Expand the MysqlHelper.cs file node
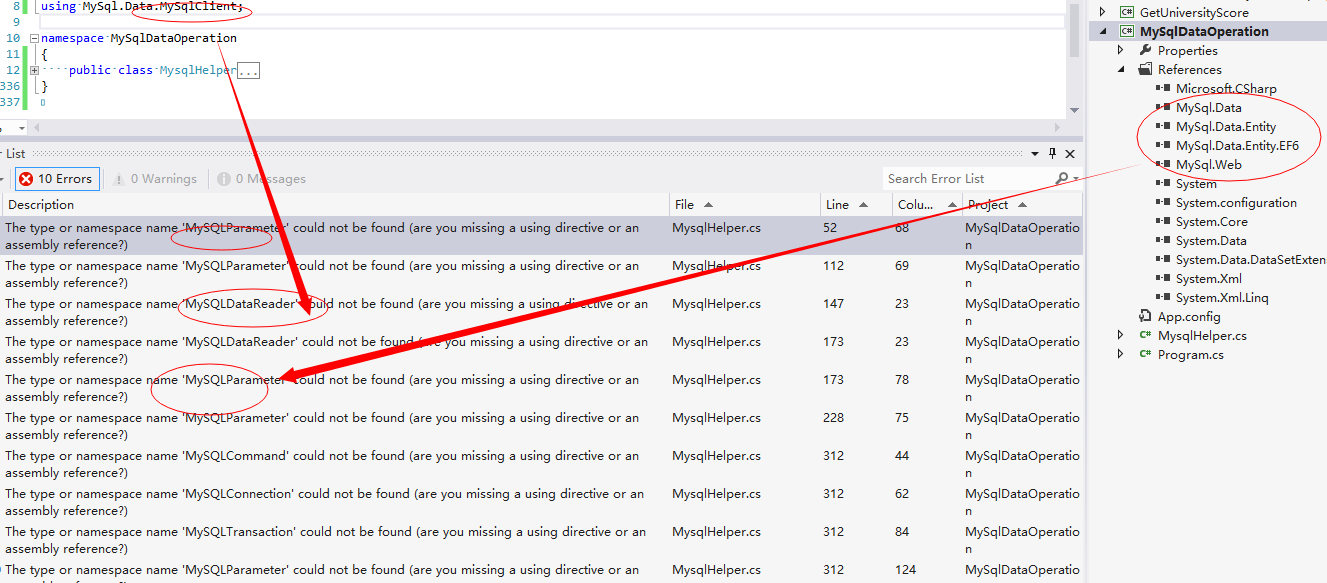The width and height of the screenshot is (1327, 583). click(x=1121, y=335)
